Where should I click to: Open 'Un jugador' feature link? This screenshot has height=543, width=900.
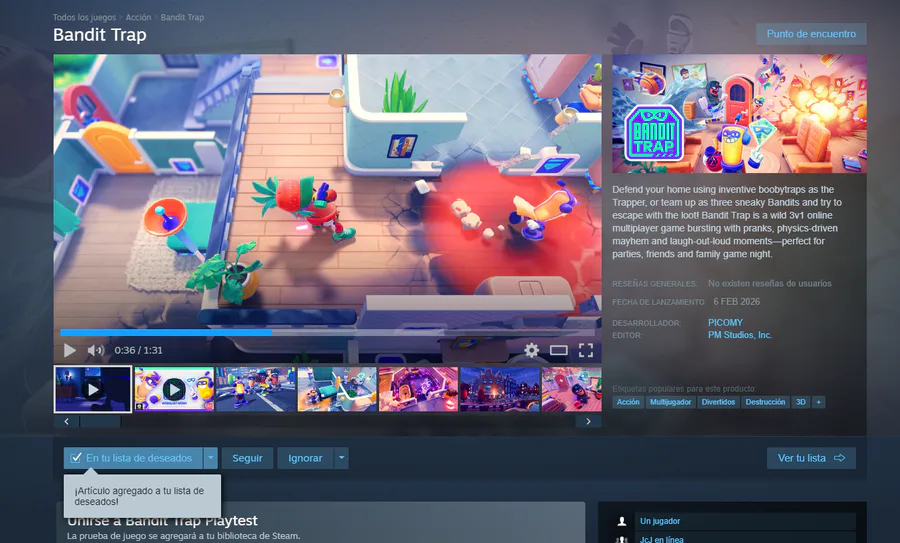pyautogui.click(x=660, y=521)
